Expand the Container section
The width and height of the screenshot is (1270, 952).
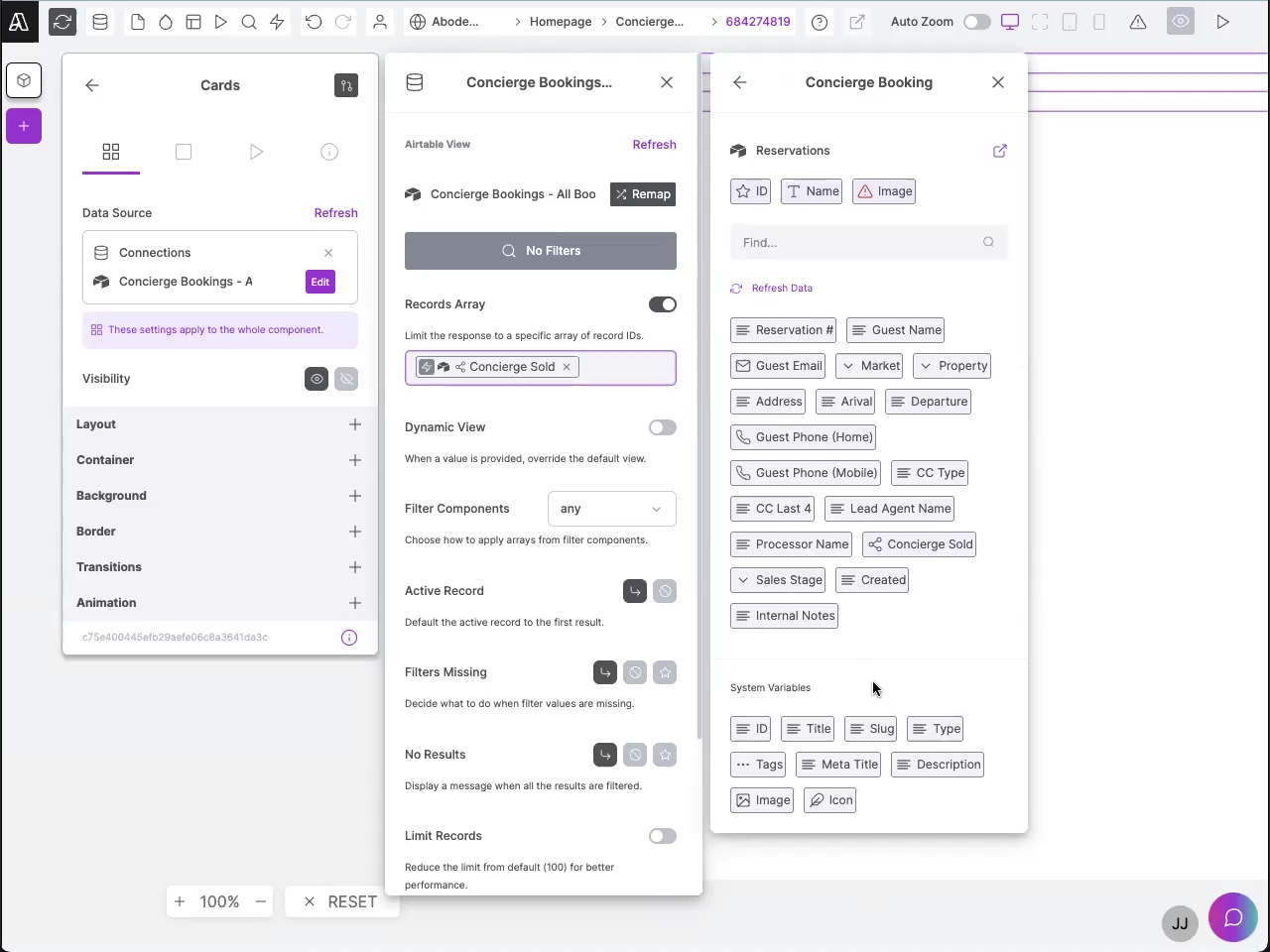[220, 460]
